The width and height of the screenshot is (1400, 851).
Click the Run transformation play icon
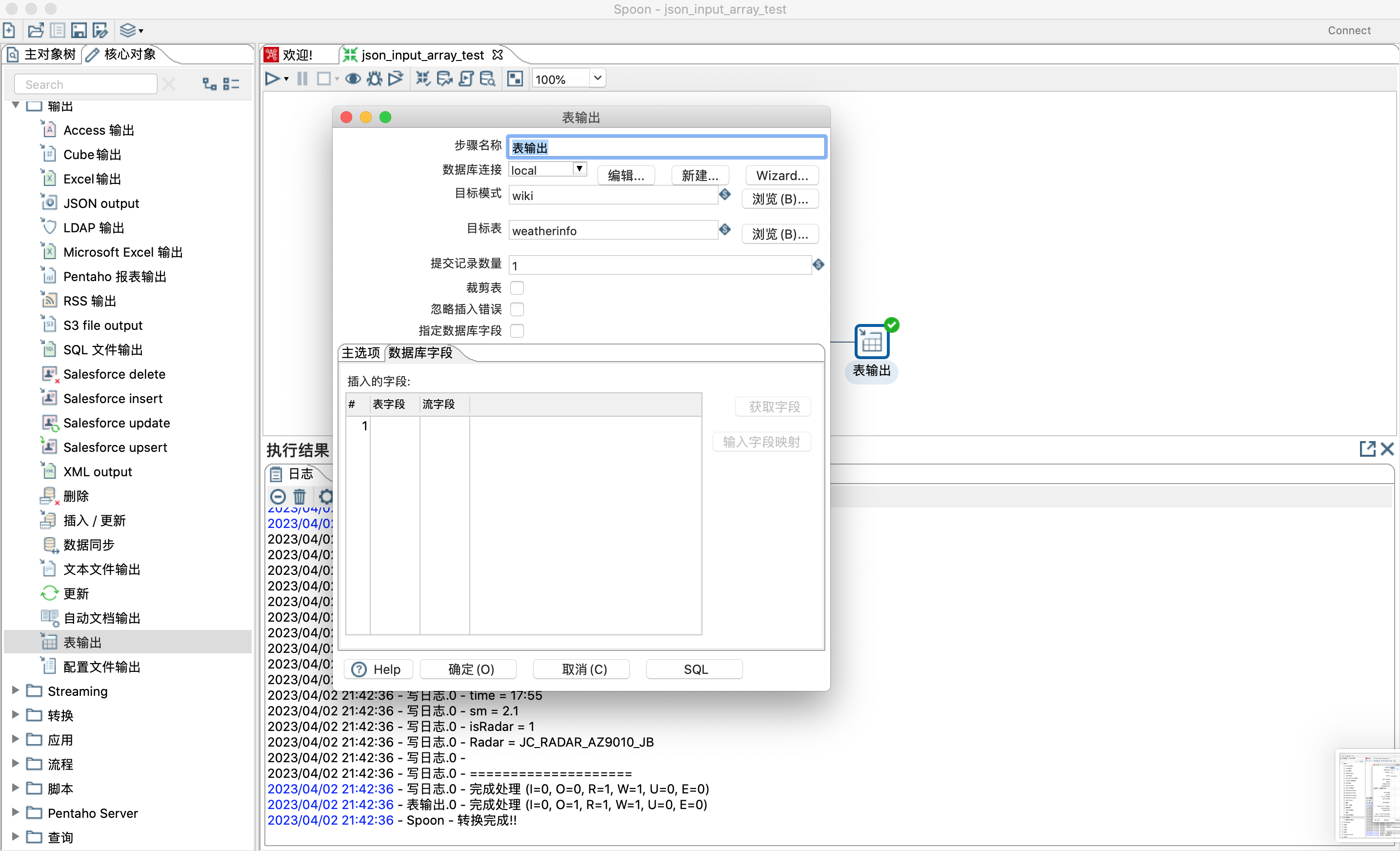272,79
